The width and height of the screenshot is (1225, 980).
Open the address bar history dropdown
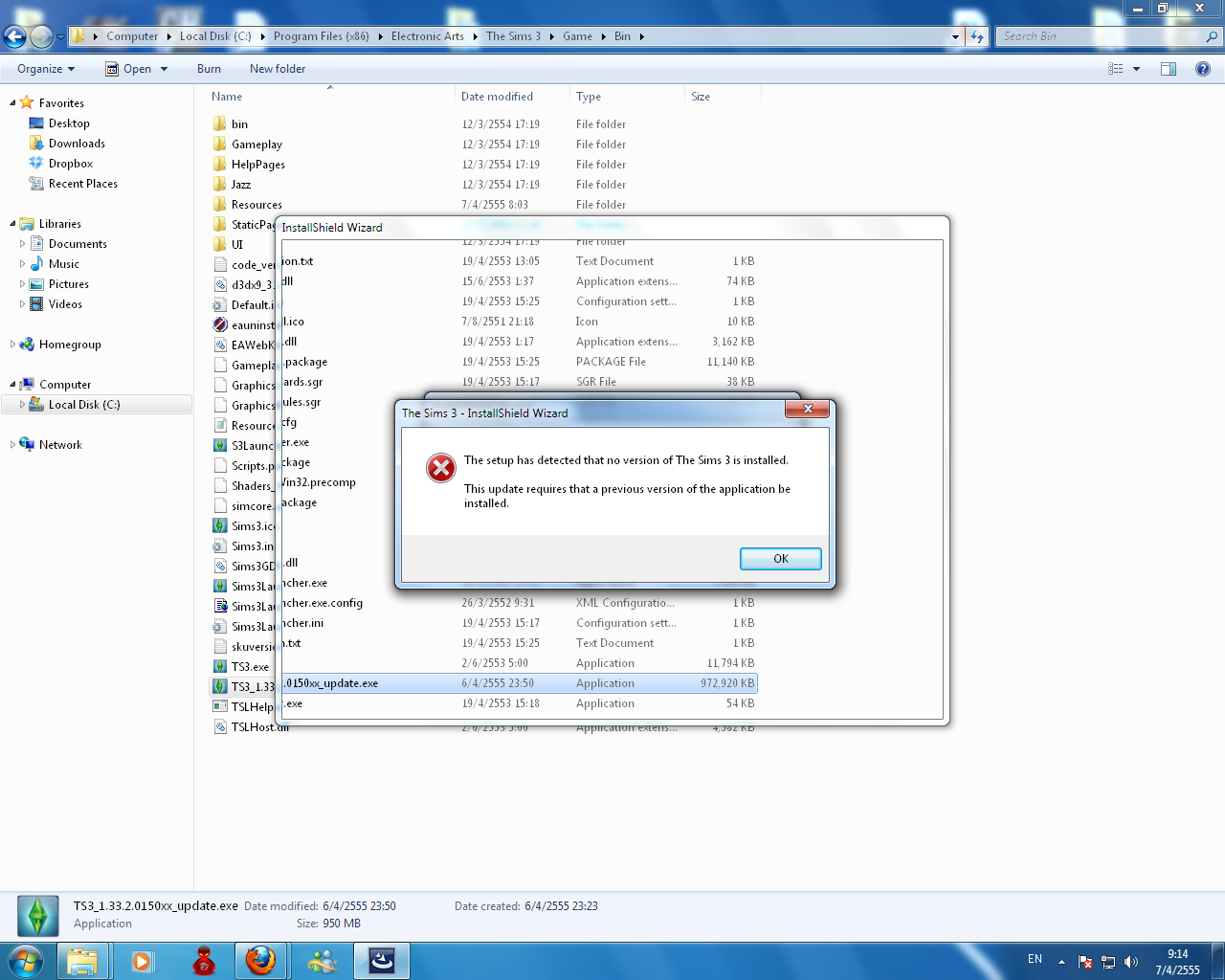pyautogui.click(x=955, y=37)
